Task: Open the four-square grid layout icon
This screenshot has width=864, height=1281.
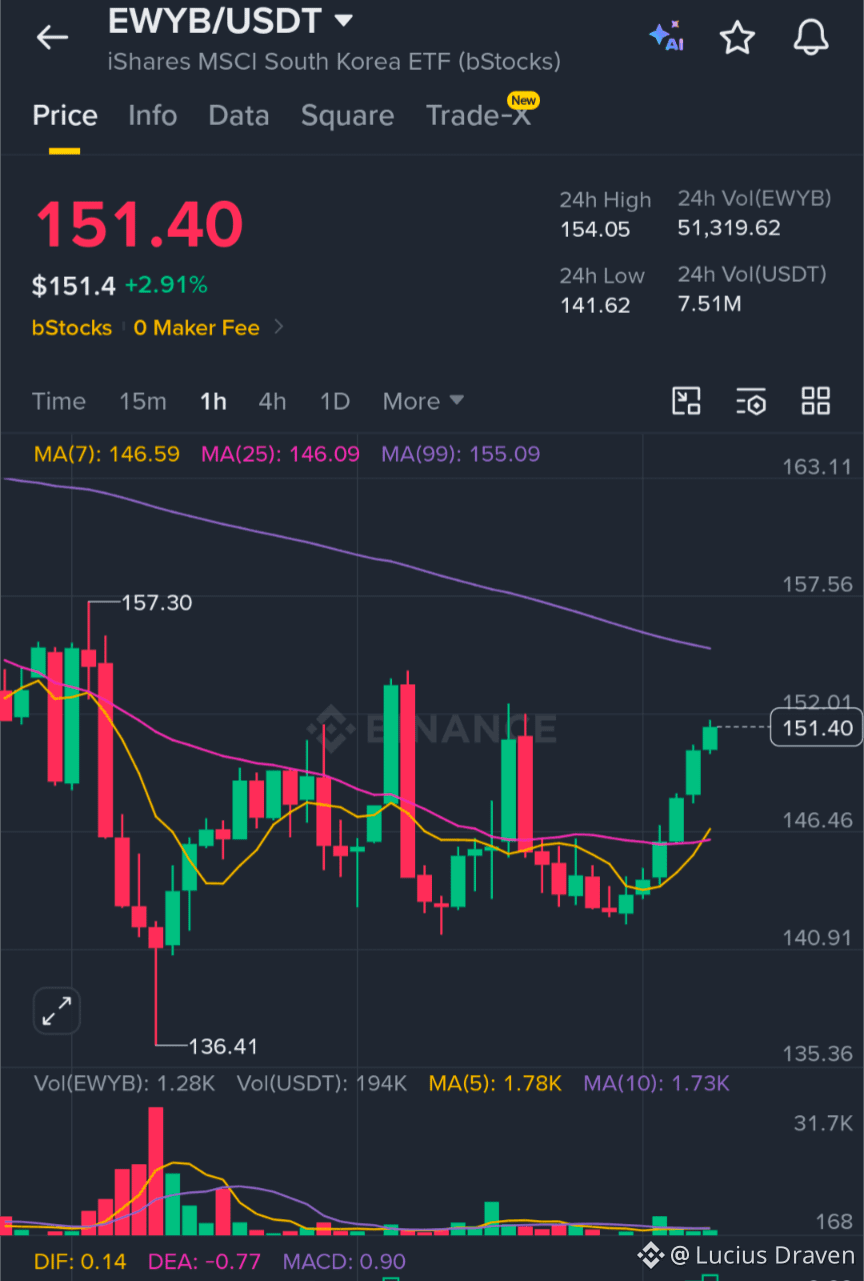Action: (x=816, y=401)
